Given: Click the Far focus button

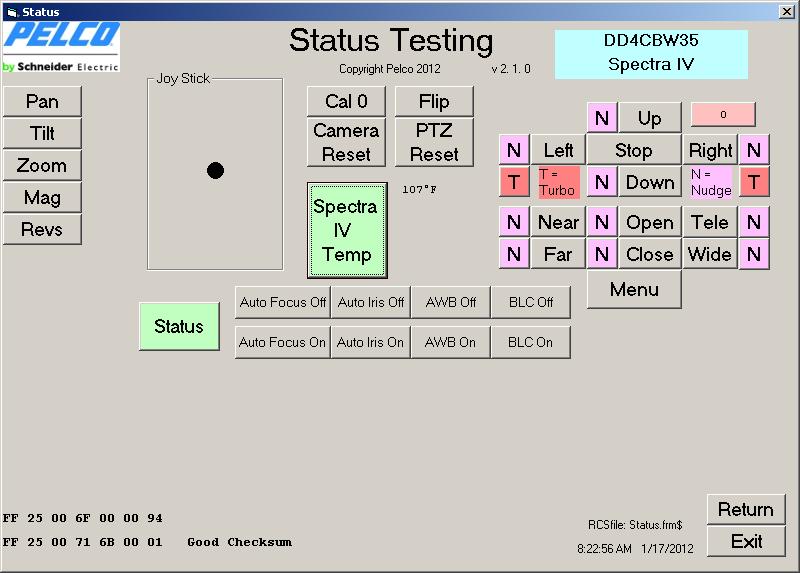Looking at the screenshot, I should point(558,254).
